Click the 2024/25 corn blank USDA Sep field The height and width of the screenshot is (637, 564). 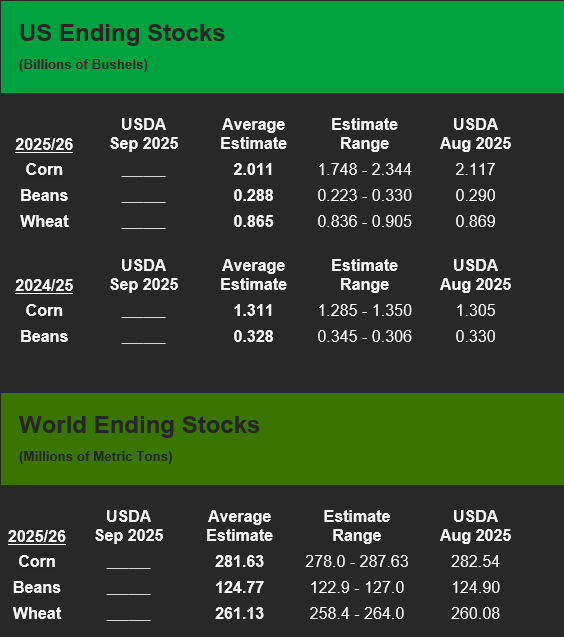144,311
